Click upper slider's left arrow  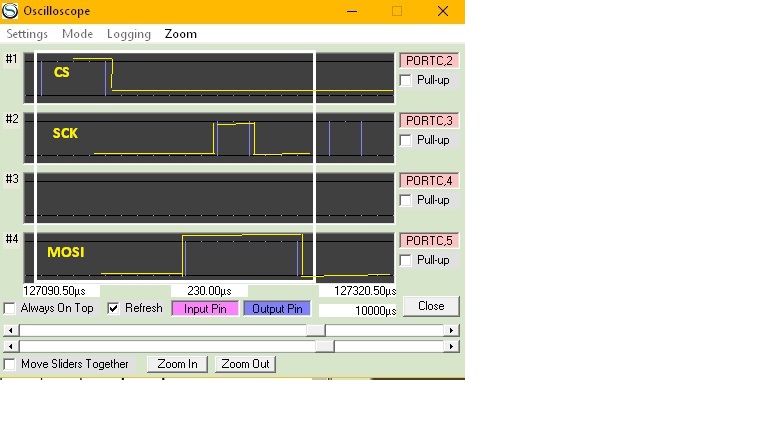[11, 330]
